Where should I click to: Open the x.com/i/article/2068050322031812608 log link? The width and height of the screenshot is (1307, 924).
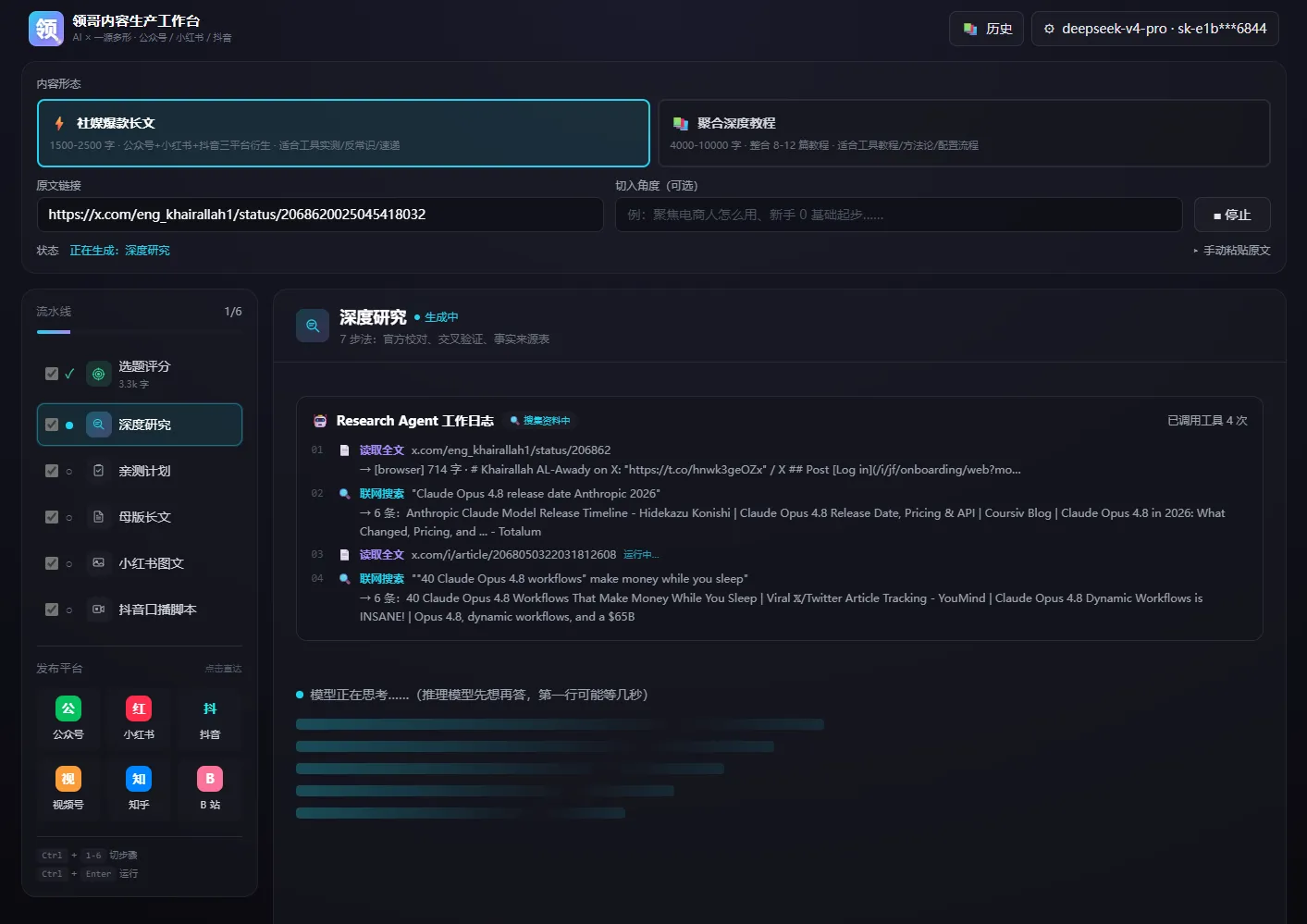coord(513,555)
